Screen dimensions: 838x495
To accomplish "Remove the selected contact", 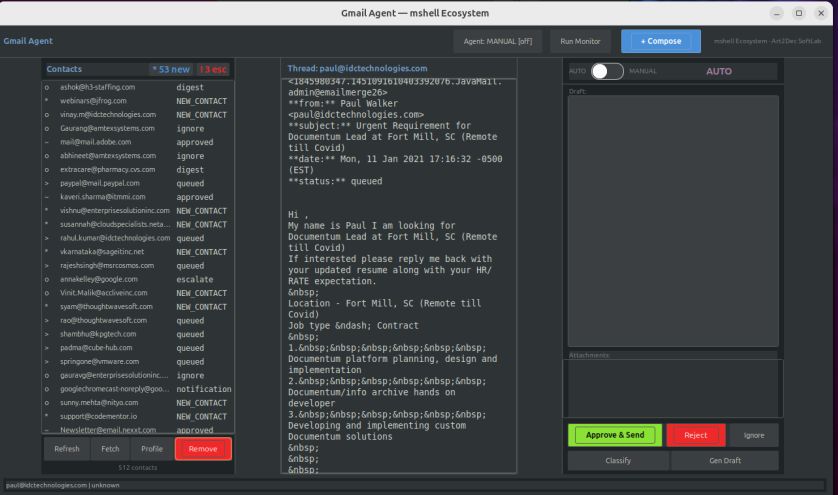I will point(203,449).
